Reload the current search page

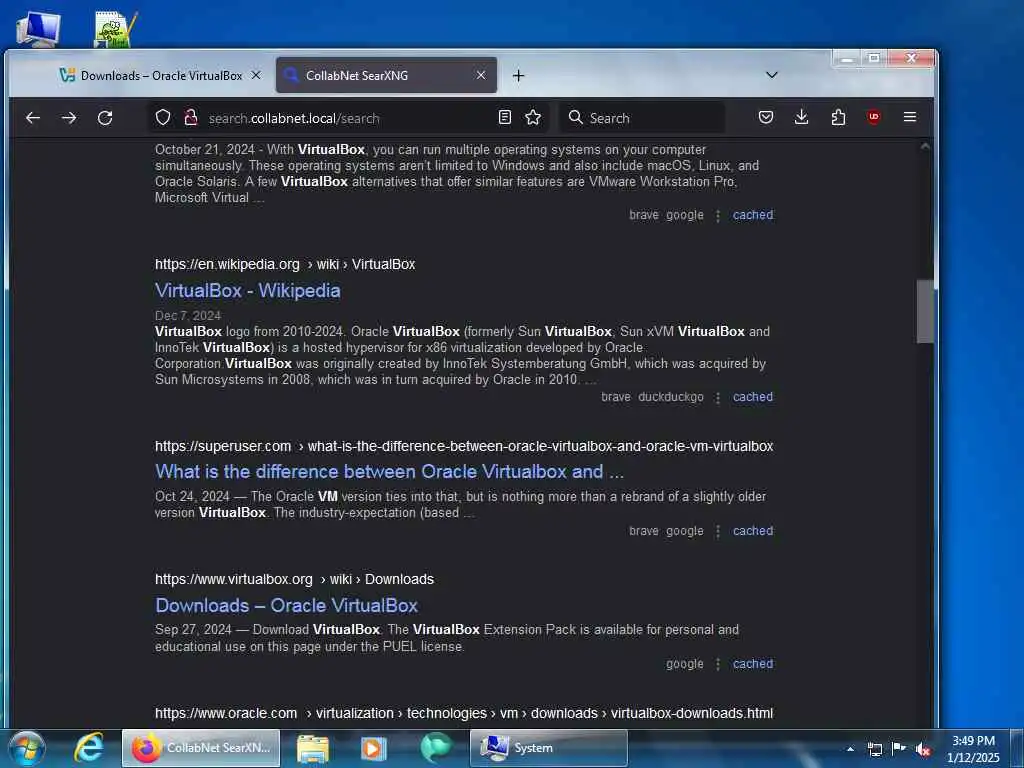pyautogui.click(x=105, y=118)
